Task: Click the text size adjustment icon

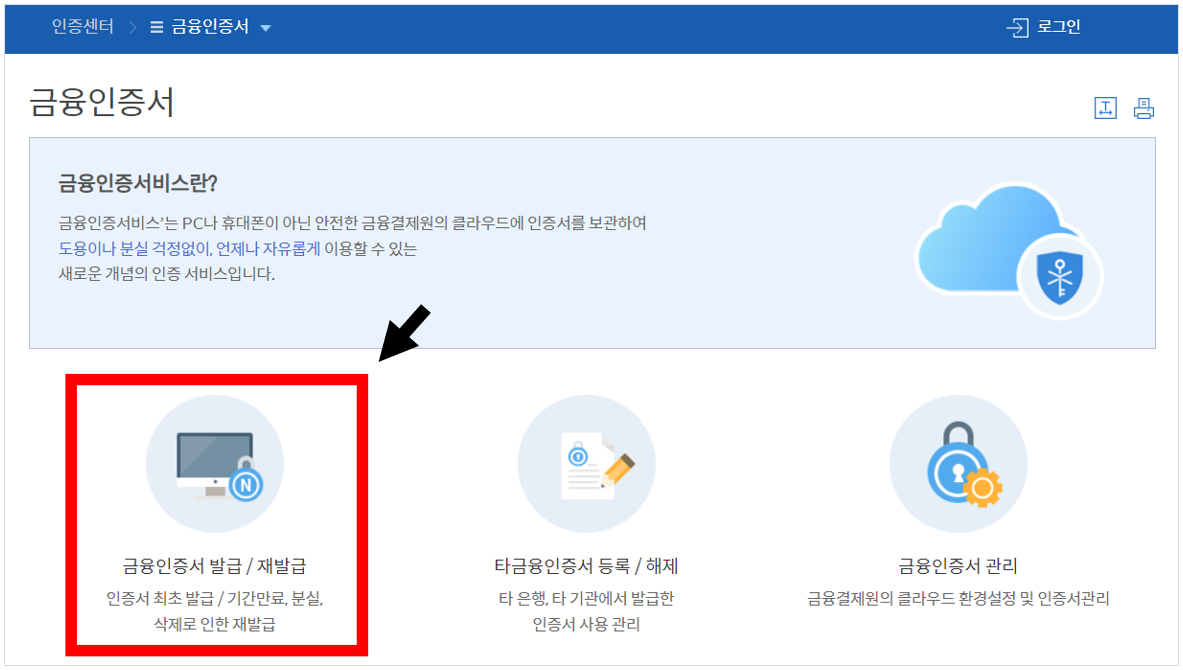Action: pyautogui.click(x=1105, y=107)
